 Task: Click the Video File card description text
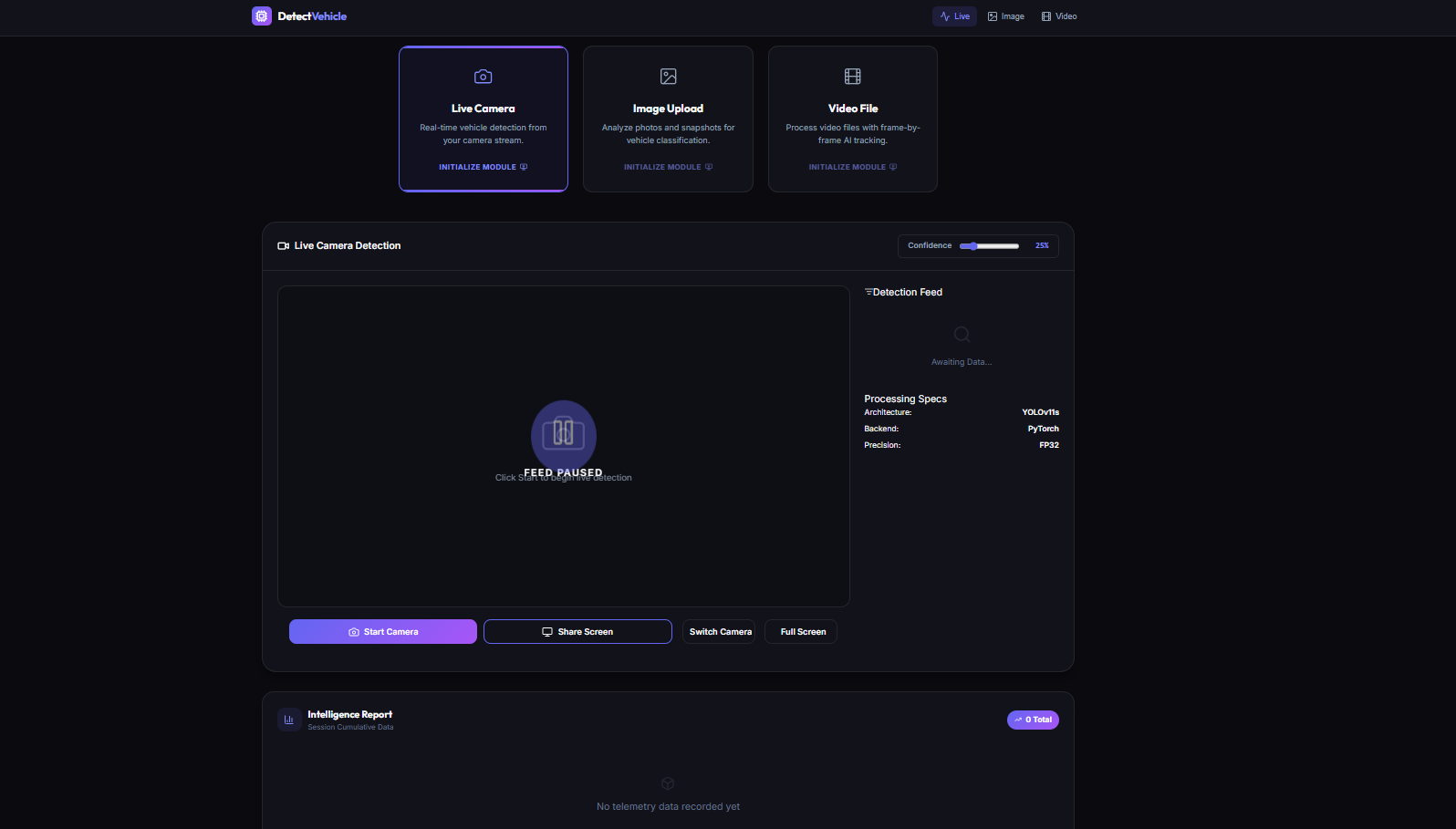pos(853,134)
